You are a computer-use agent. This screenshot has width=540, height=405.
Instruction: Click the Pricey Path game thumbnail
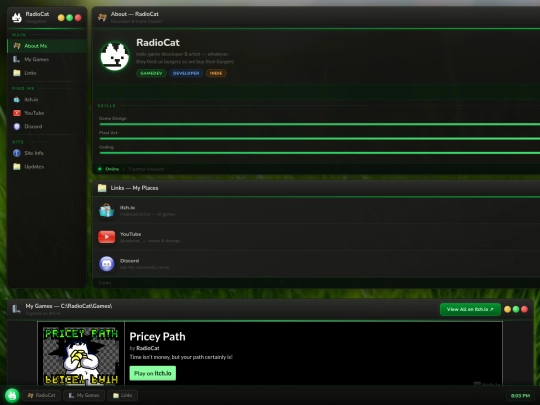(x=81, y=355)
